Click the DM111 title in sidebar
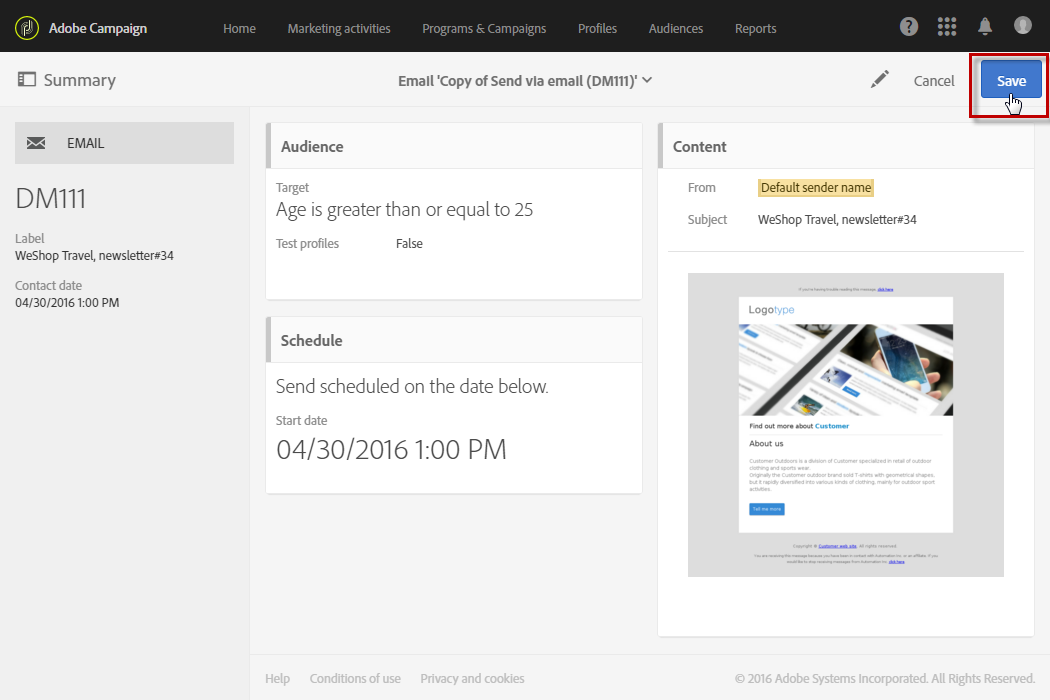This screenshot has height=700, width=1050. pos(51,198)
